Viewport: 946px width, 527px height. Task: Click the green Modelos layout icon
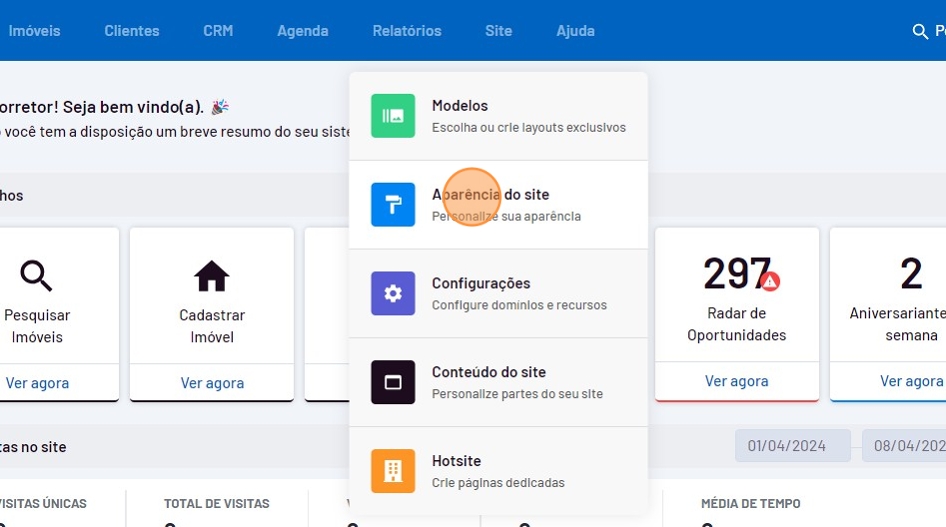[x=393, y=116]
